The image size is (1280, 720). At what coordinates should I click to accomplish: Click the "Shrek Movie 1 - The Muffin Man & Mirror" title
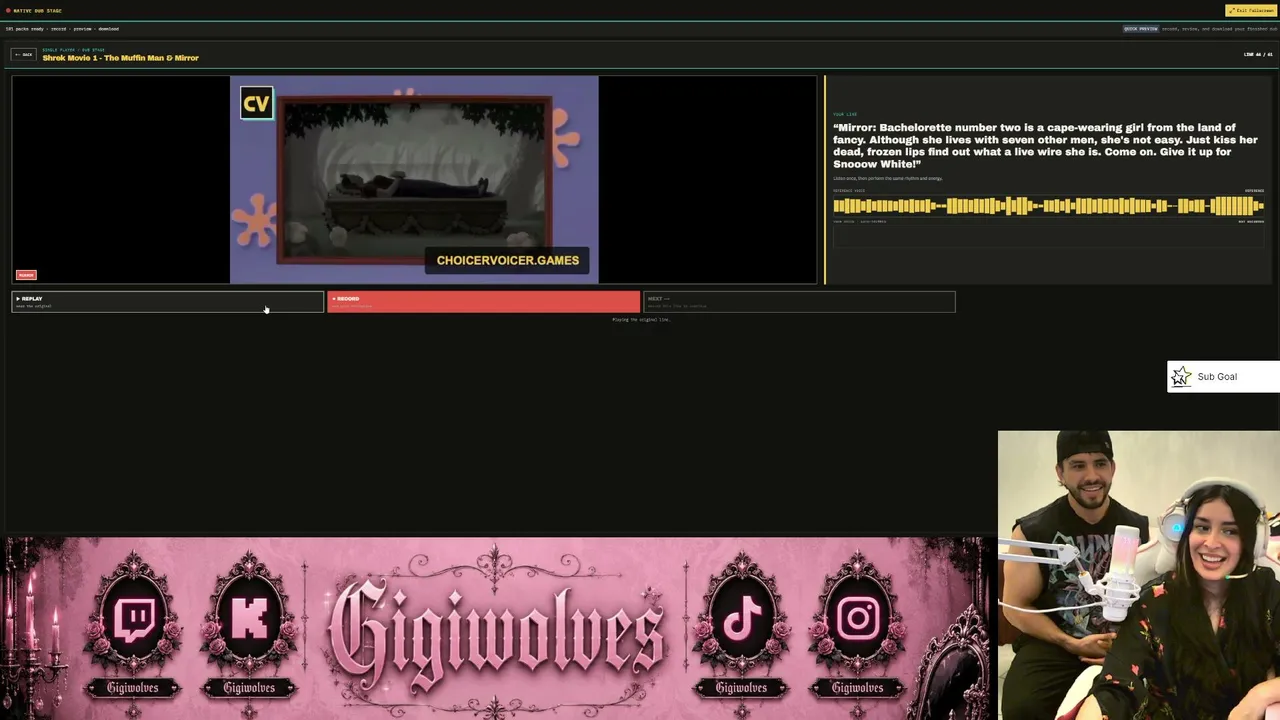click(x=121, y=58)
